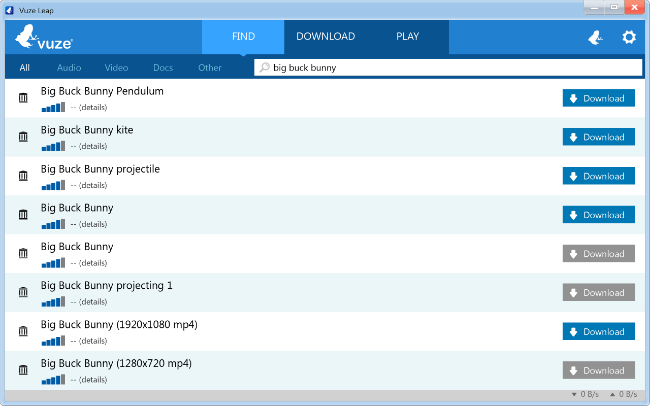Open details for Big Buck Bunny projecting 1
The width and height of the screenshot is (650, 406).
tap(93, 302)
